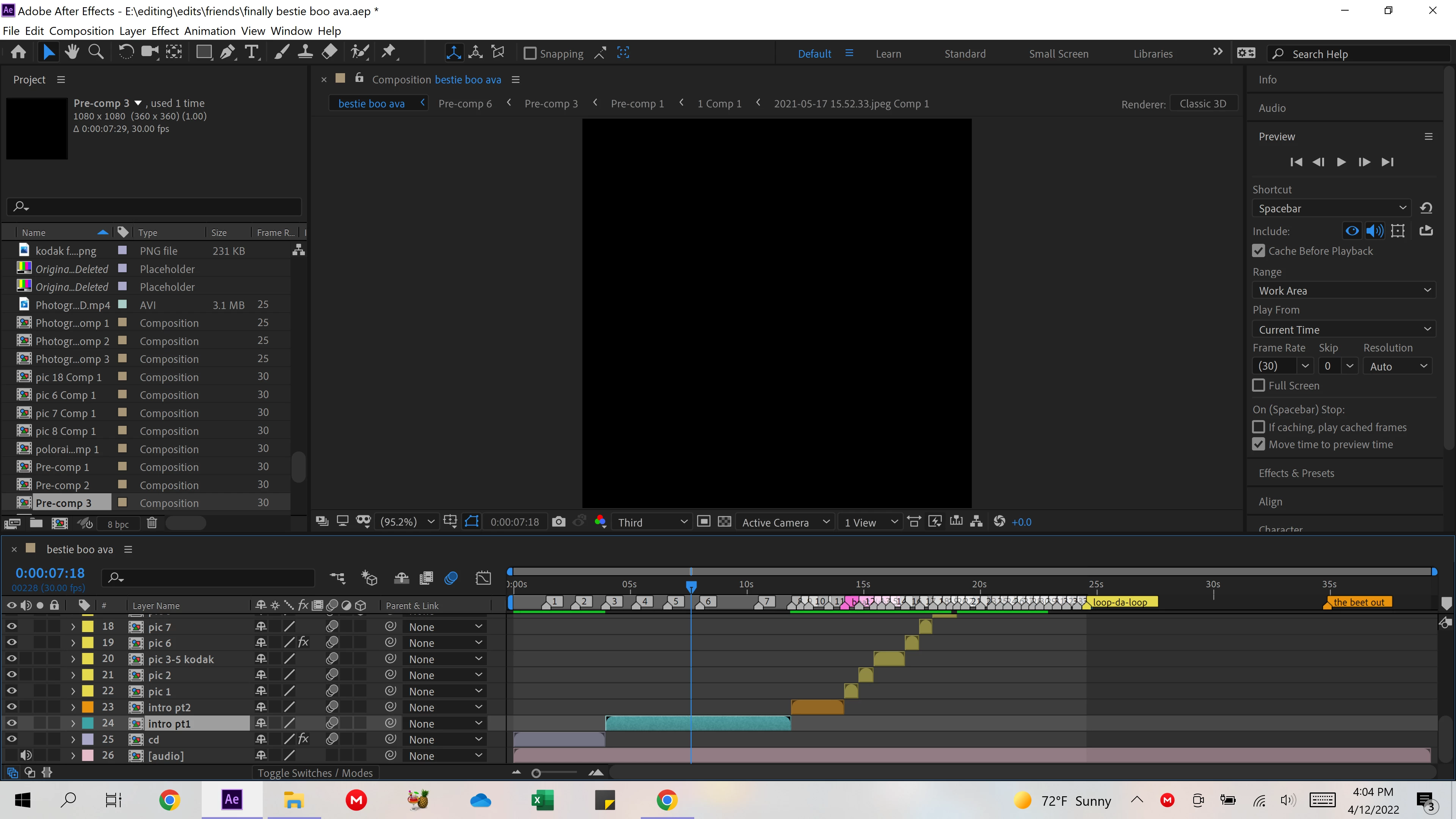Take a snapshot with camera icon
Image resolution: width=1456 pixels, height=819 pixels.
click(x=559, y=522)
